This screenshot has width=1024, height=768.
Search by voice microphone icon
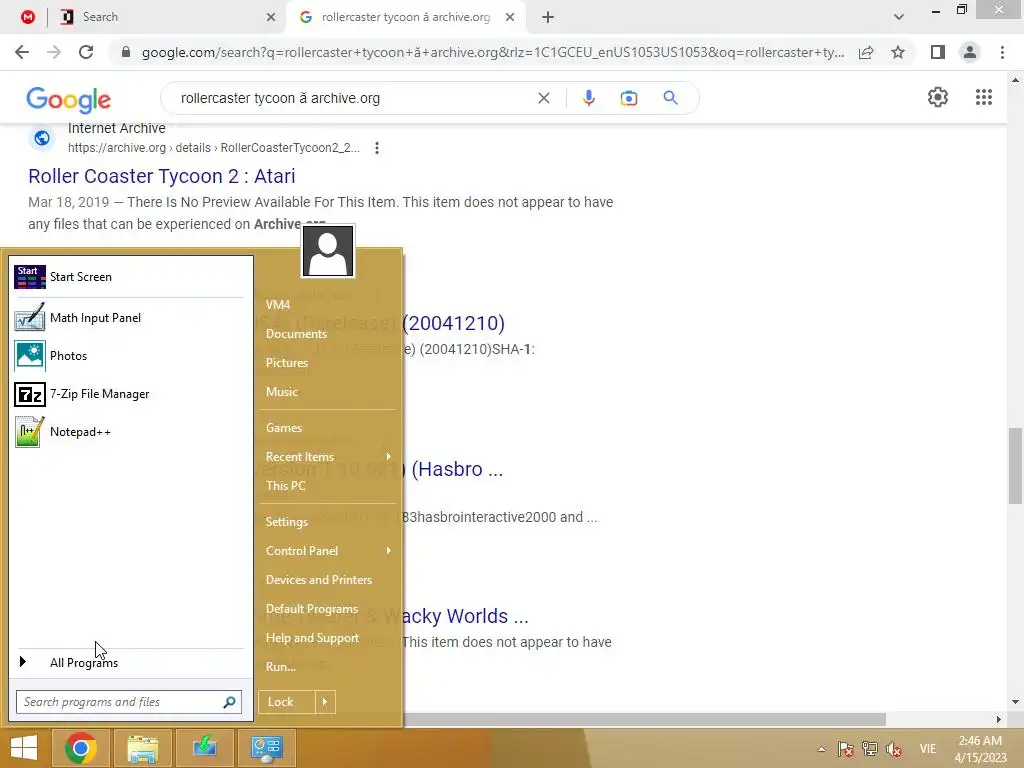[x=588, y=98]
